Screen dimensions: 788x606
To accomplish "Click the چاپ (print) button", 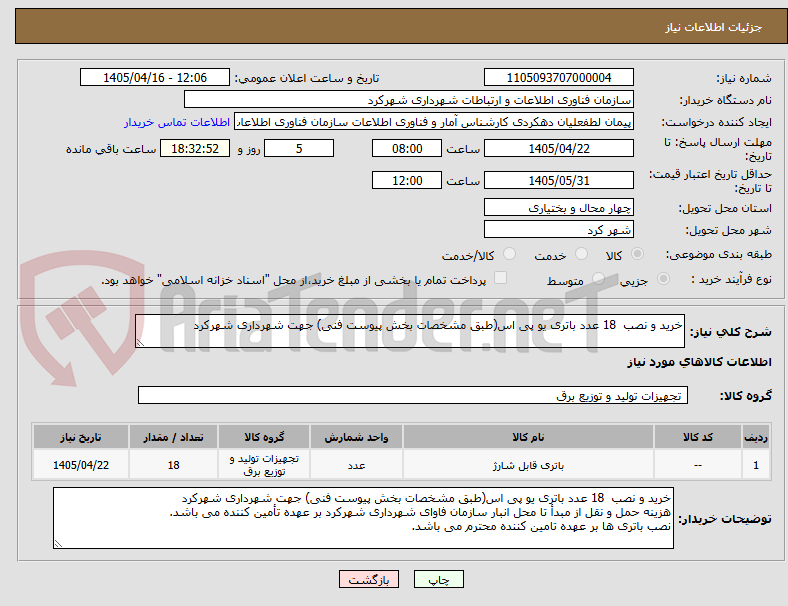I will click(439, 579).
